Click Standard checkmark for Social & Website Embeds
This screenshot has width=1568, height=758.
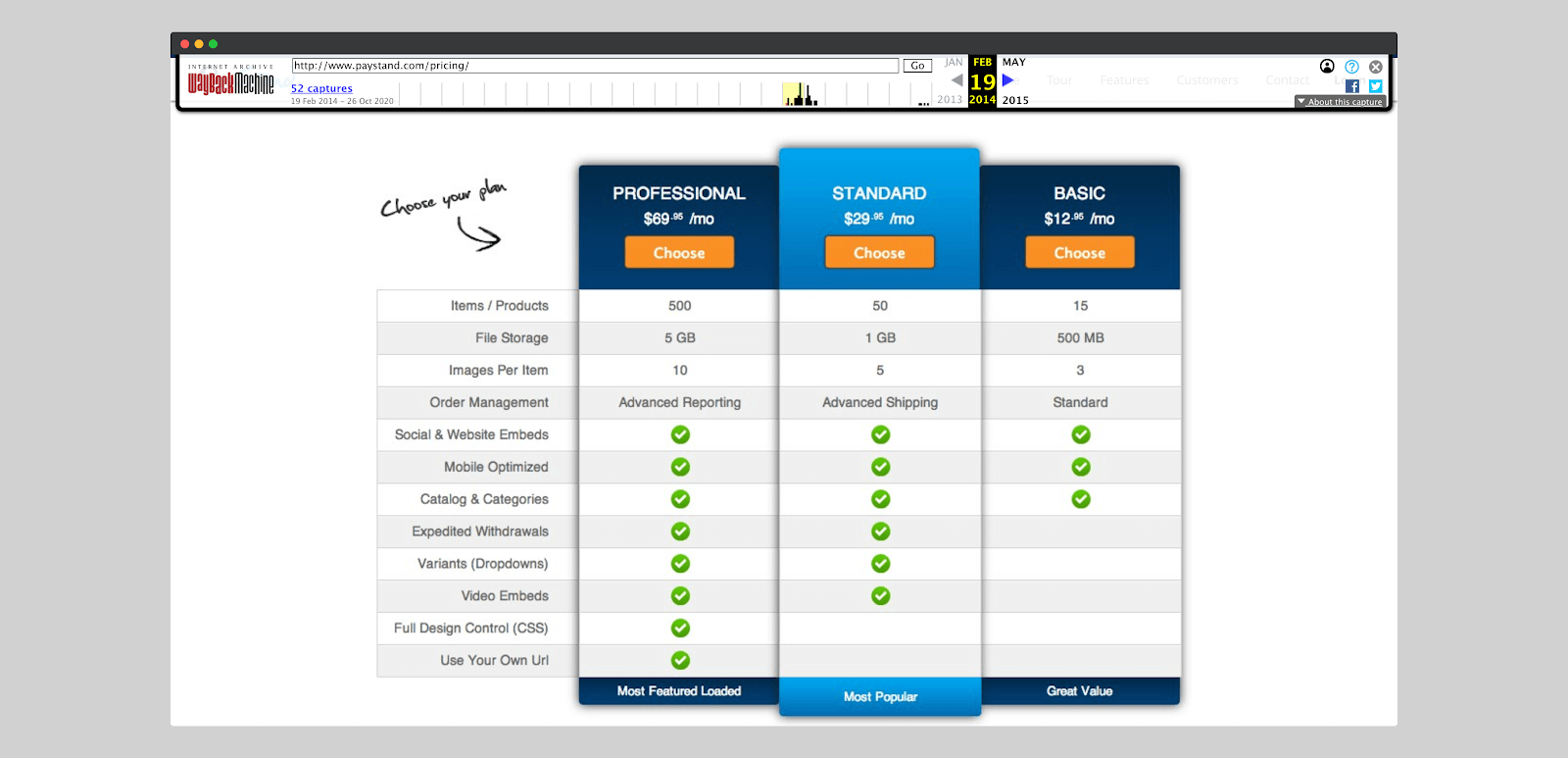pos(881,434)
